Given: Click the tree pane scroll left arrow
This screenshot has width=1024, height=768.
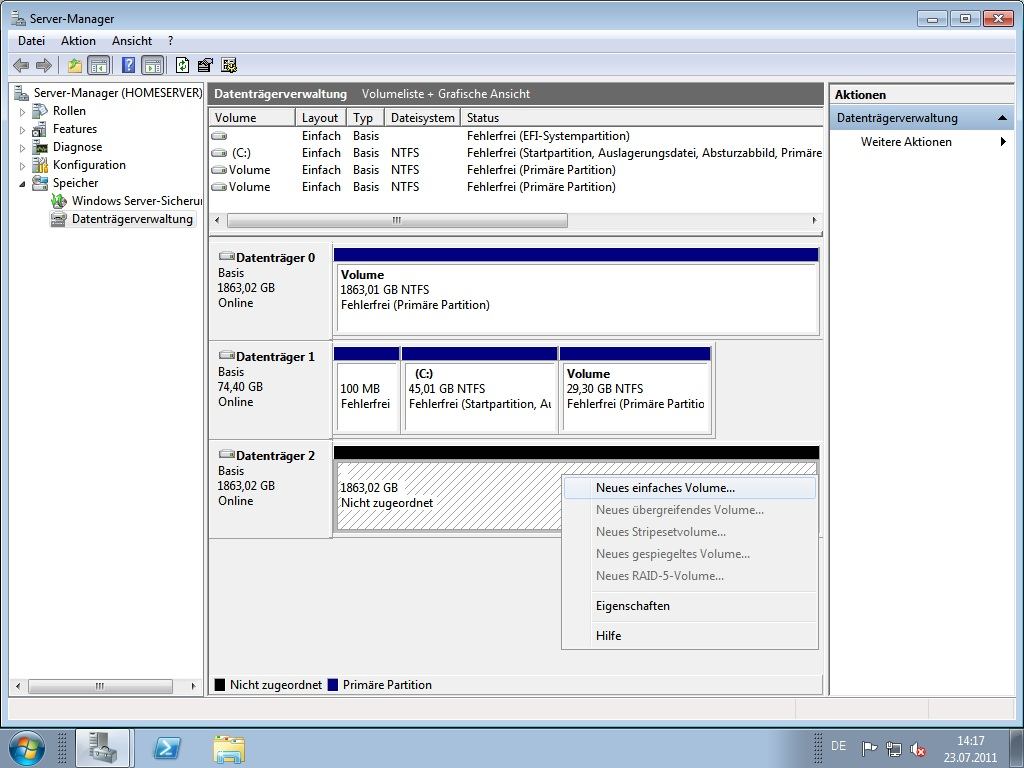Looking at the screenshot, I should click(18, 686).
